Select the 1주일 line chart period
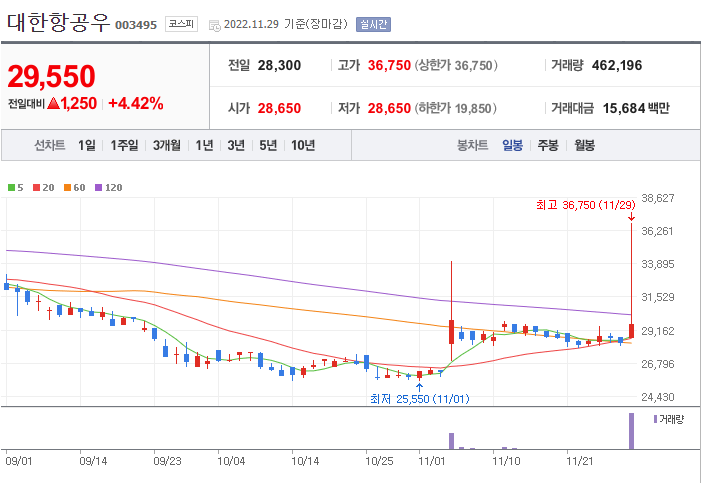This screenshot has height=483, width=701. point(124,145)
